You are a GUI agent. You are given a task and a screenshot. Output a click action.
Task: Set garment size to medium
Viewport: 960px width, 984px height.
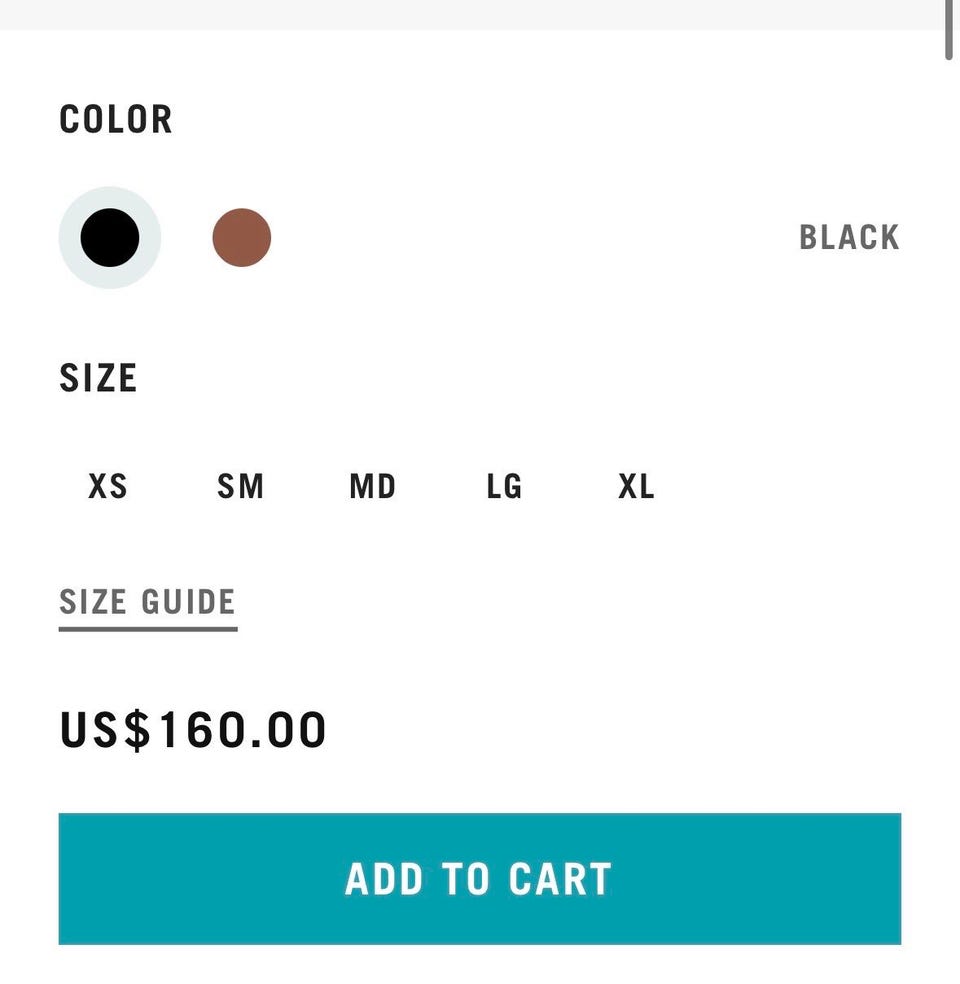[373, 486]
